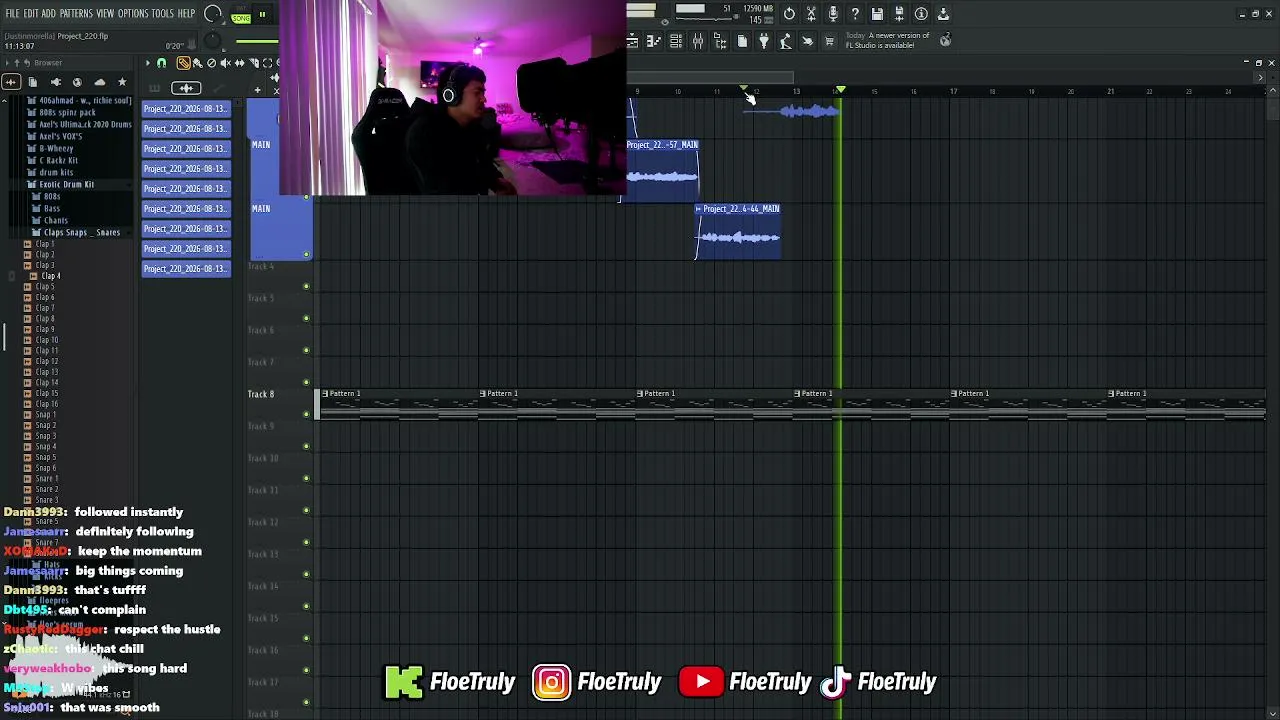
Task: Click the export download icon
Action: (x=943, y=14)
